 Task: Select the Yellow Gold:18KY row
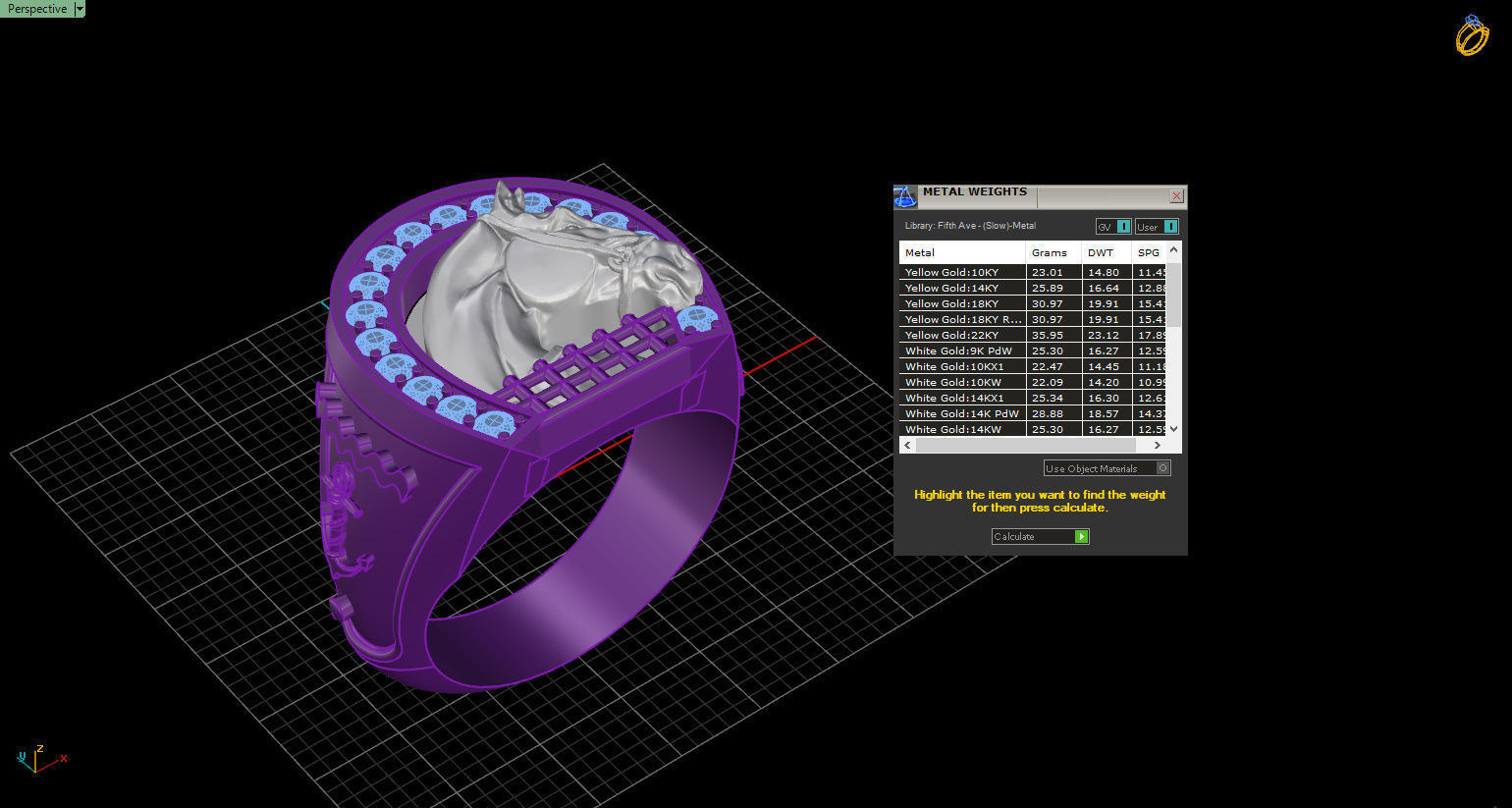tap(1033, 303)
